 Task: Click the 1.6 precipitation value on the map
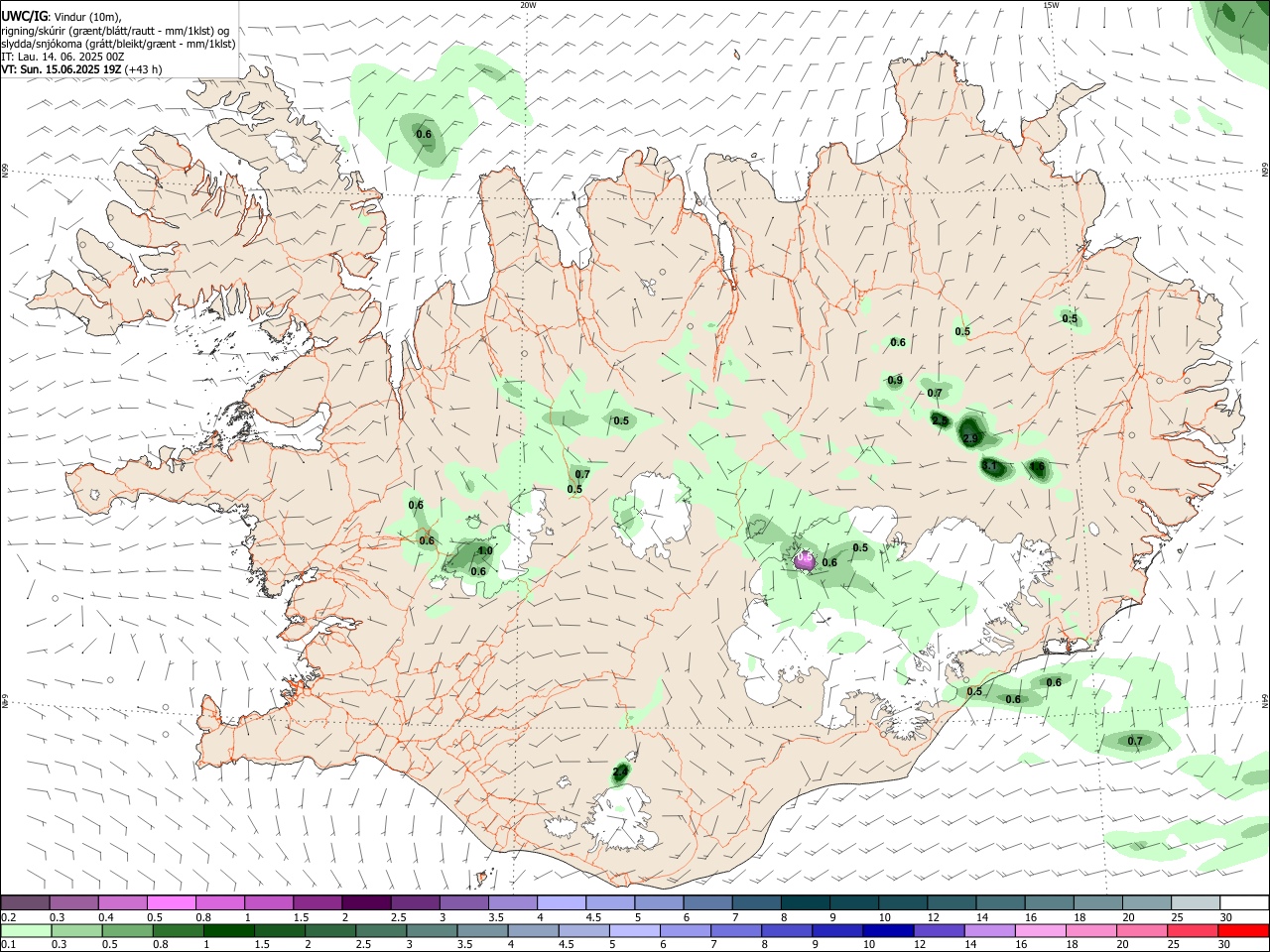tap(1037, 466)
